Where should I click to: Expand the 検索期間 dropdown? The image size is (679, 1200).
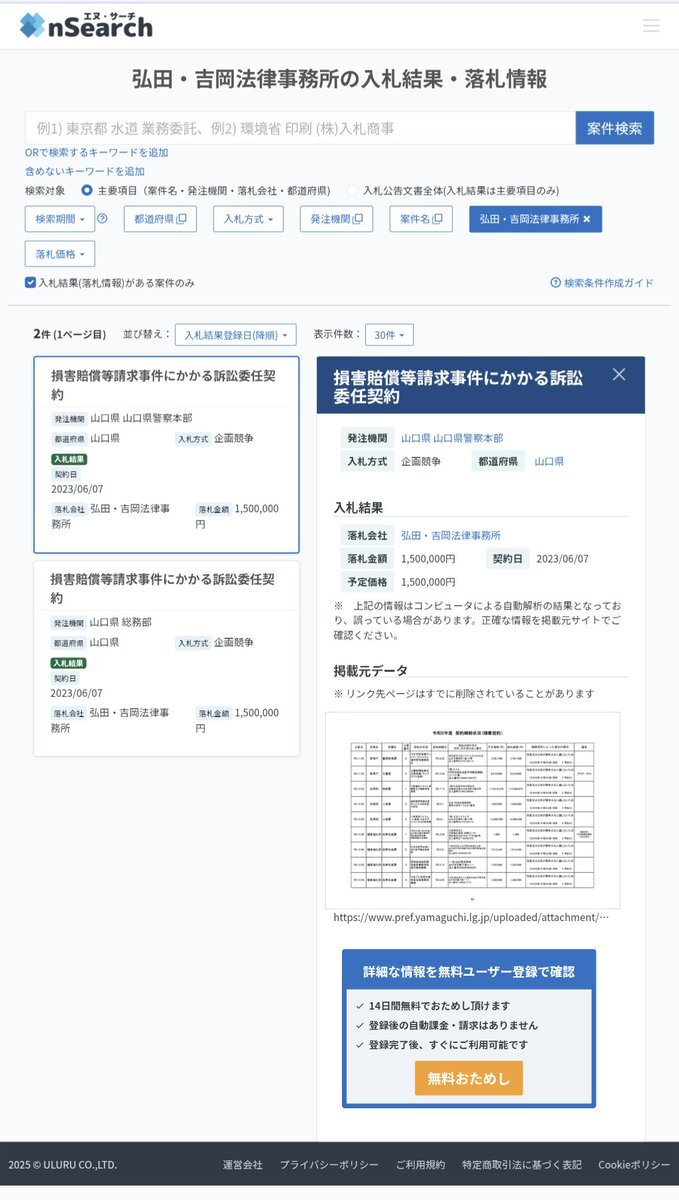pos(58,219)
